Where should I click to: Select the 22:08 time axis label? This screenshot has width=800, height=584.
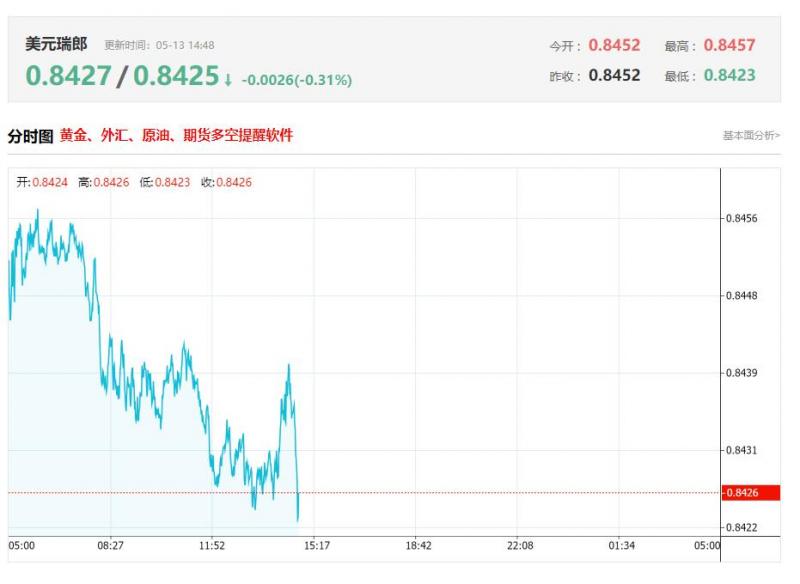coord(520,546)
